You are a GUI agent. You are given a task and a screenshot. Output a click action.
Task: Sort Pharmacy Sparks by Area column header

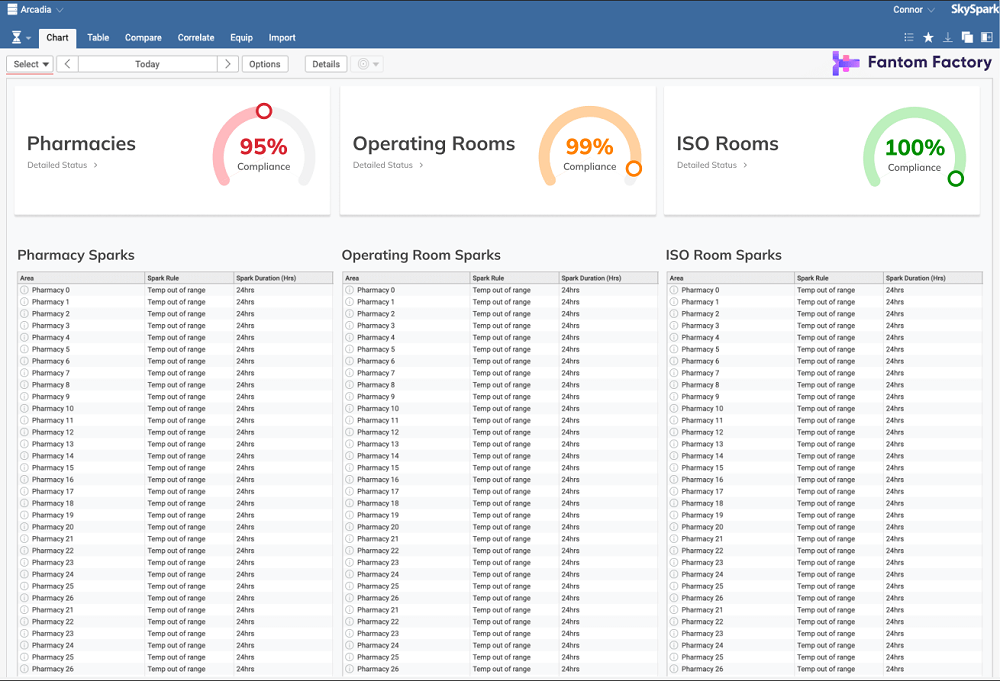pos(81,278)
